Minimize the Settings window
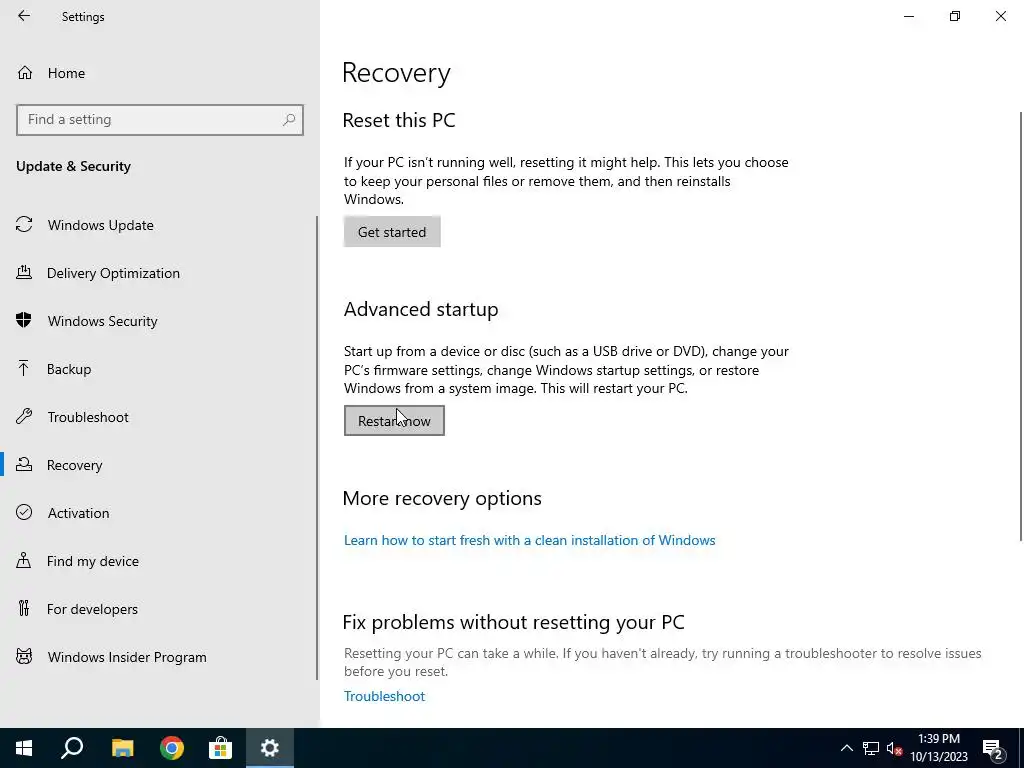 tap(908, 16)
